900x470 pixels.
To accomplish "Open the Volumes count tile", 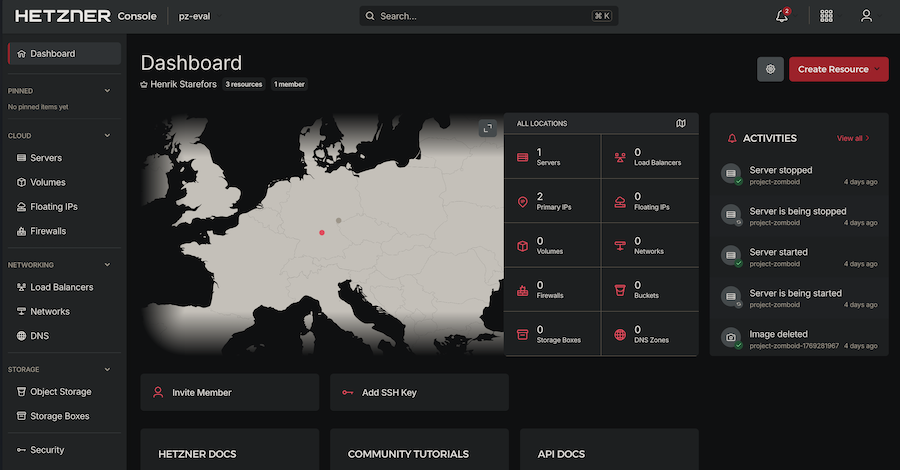I will click(x=552, y=245).
